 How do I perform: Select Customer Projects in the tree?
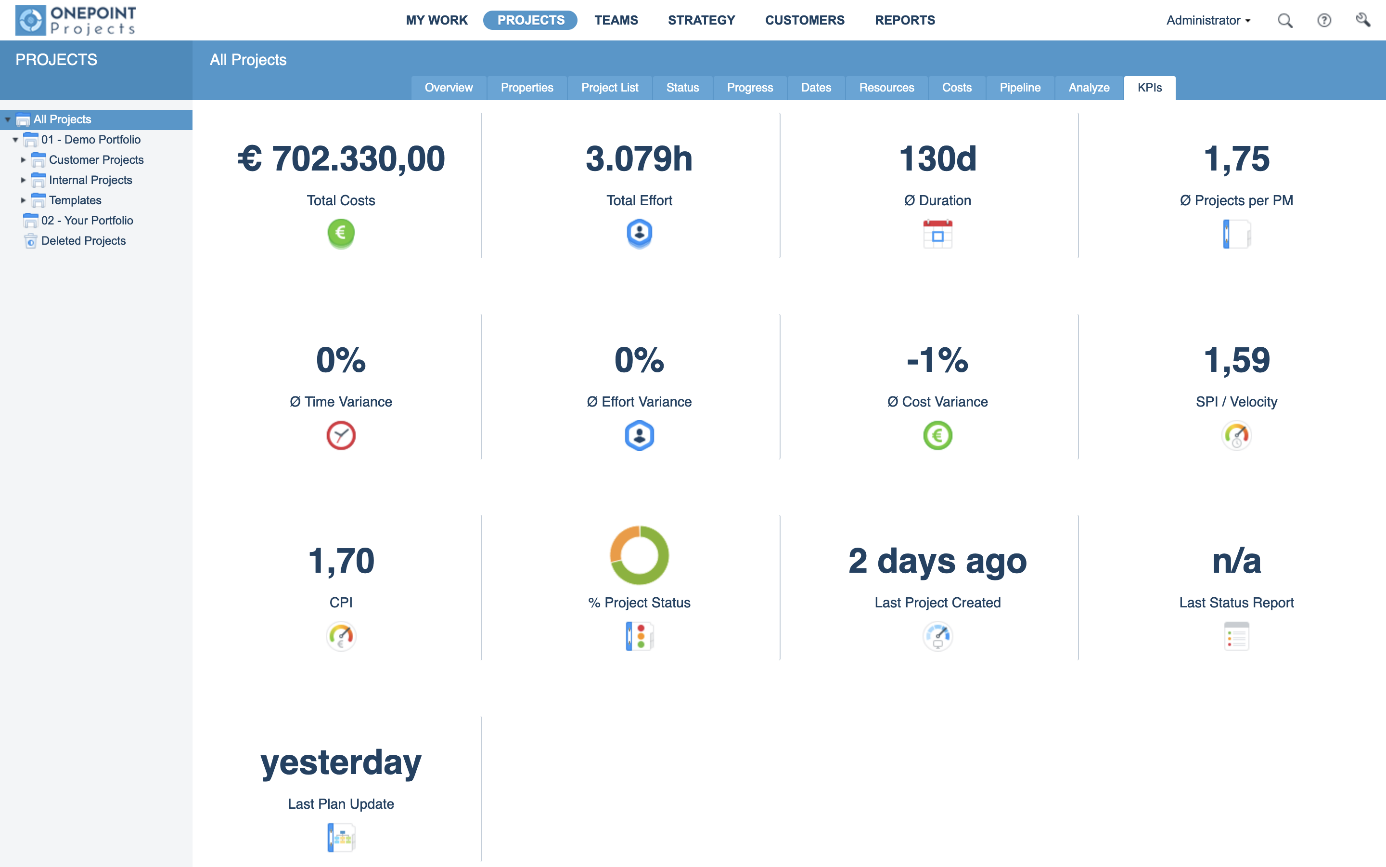pyautogui.click(x=96, y=160)
